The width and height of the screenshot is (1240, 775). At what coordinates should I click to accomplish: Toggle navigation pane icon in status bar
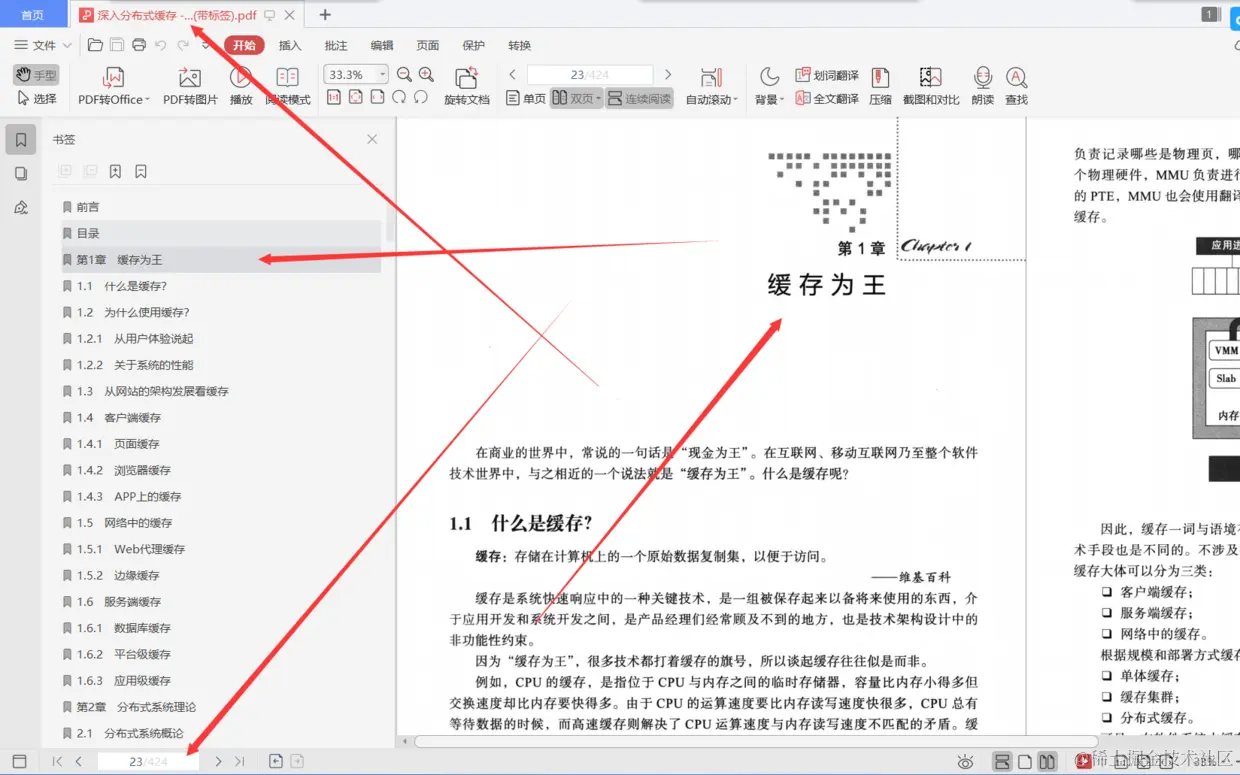pyautogui.click(x=20, y=762)
